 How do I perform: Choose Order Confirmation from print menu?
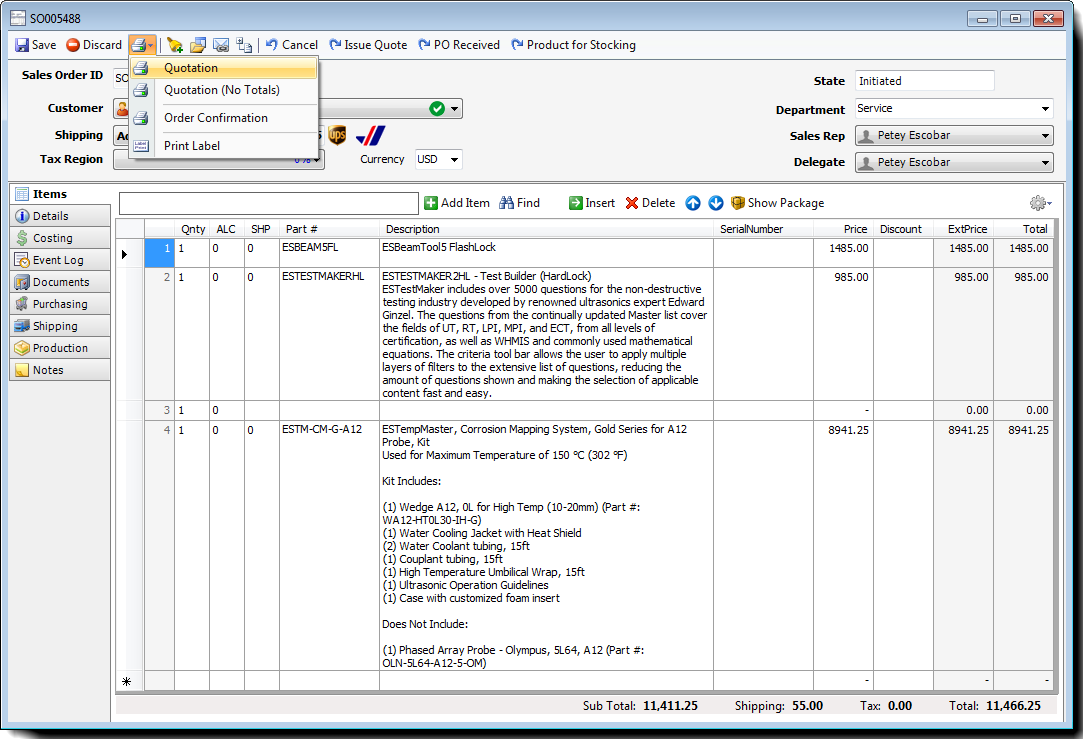point(224,118)
